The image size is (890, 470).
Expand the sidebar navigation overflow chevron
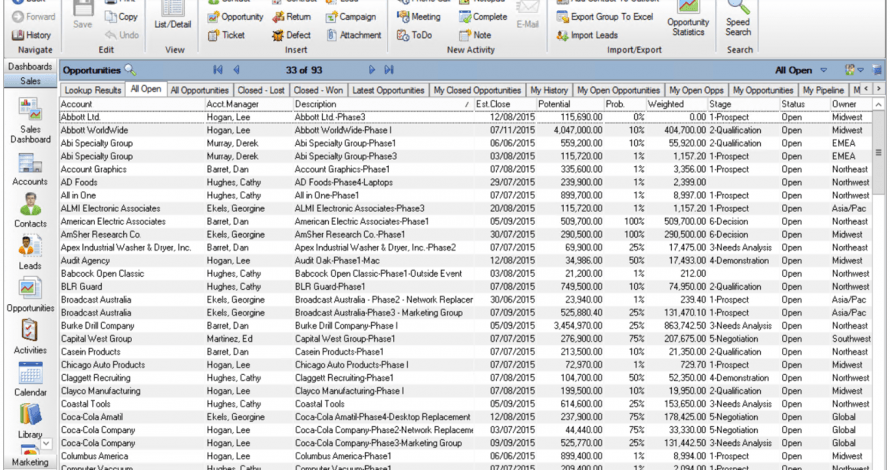pyautogui.click(x=47, y=443)
